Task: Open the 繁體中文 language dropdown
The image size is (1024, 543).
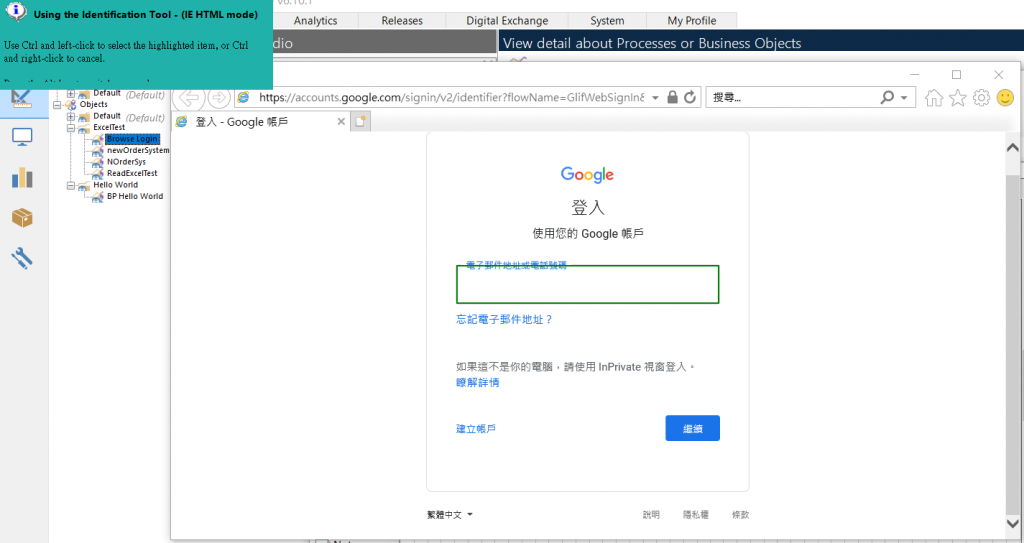Action: tap(450, 515)
